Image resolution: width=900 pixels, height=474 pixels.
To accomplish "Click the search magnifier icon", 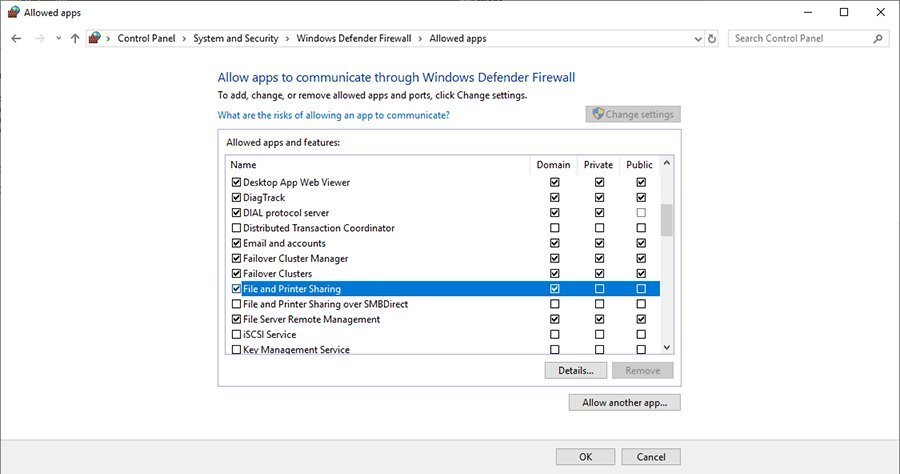I will (878, 38).
